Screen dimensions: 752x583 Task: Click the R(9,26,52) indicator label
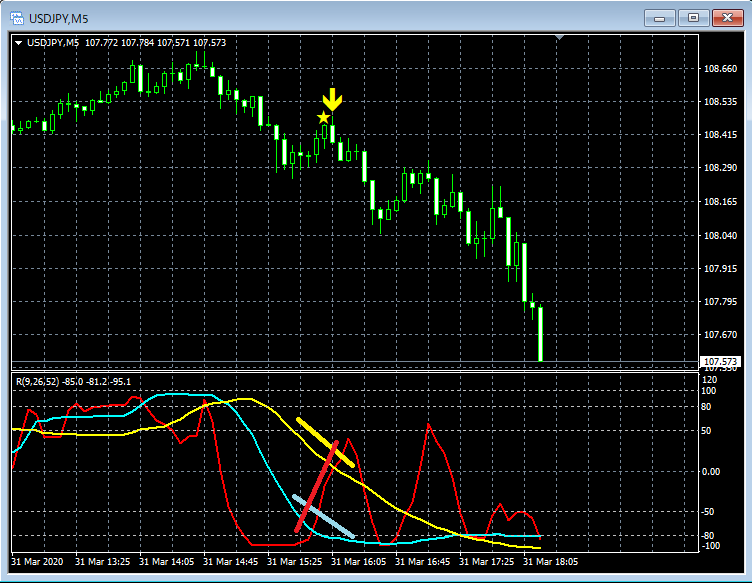(x=36, y=381)
